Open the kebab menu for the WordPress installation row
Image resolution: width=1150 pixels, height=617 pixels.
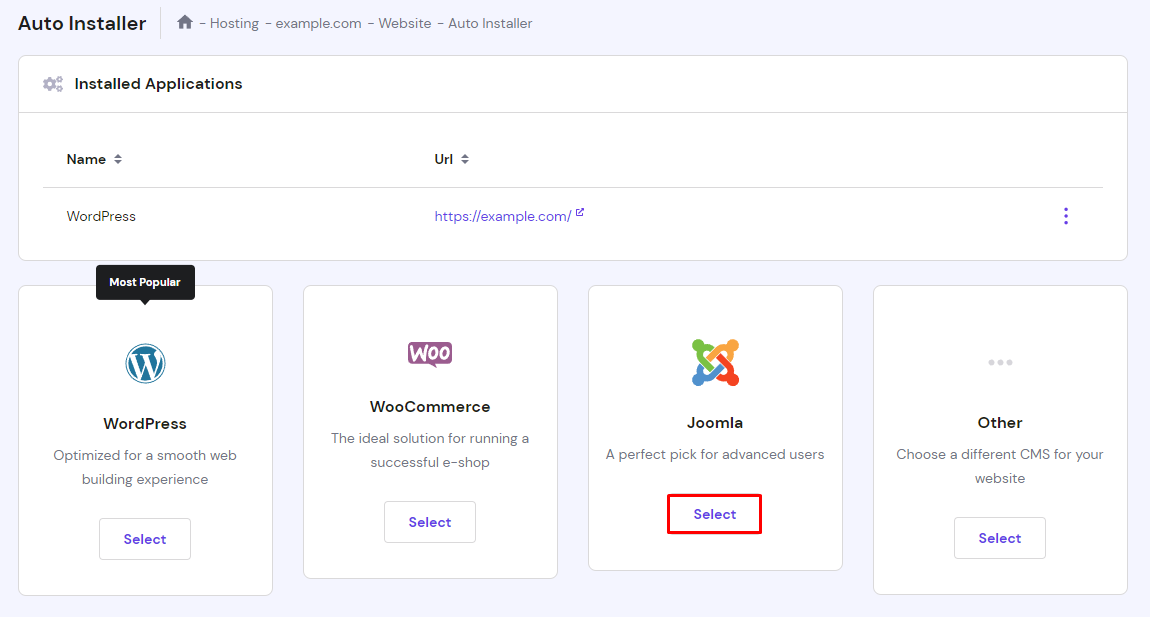coord(1066,215)
